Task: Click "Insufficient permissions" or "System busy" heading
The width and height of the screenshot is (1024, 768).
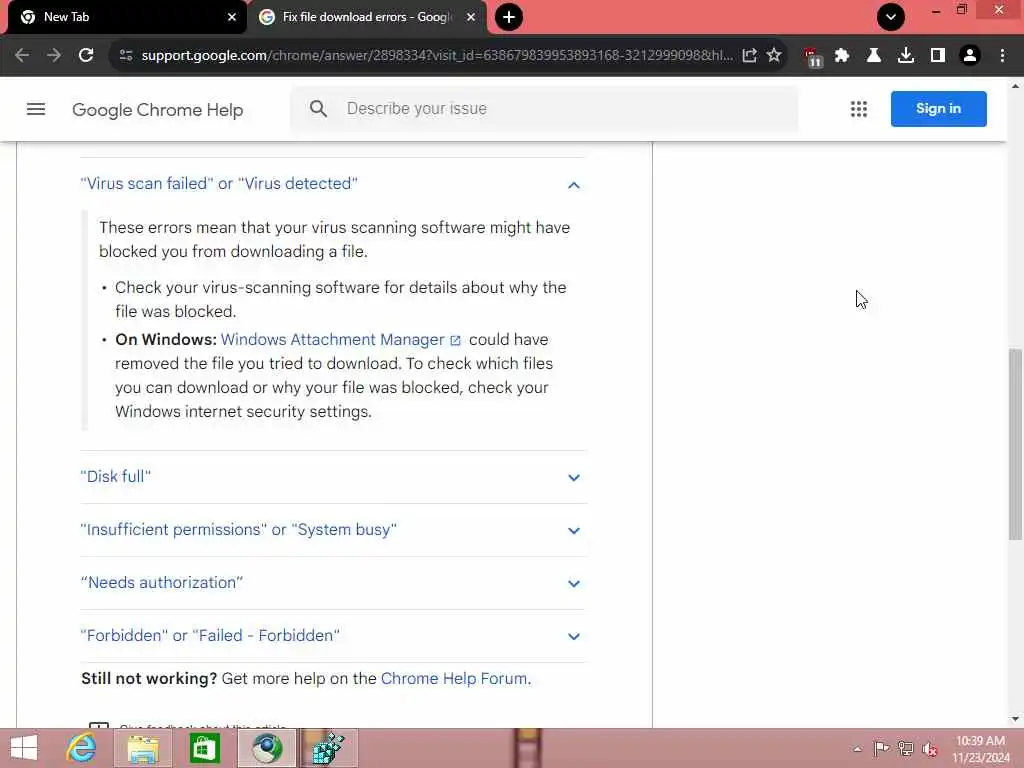Action: (x=238, y=530)
